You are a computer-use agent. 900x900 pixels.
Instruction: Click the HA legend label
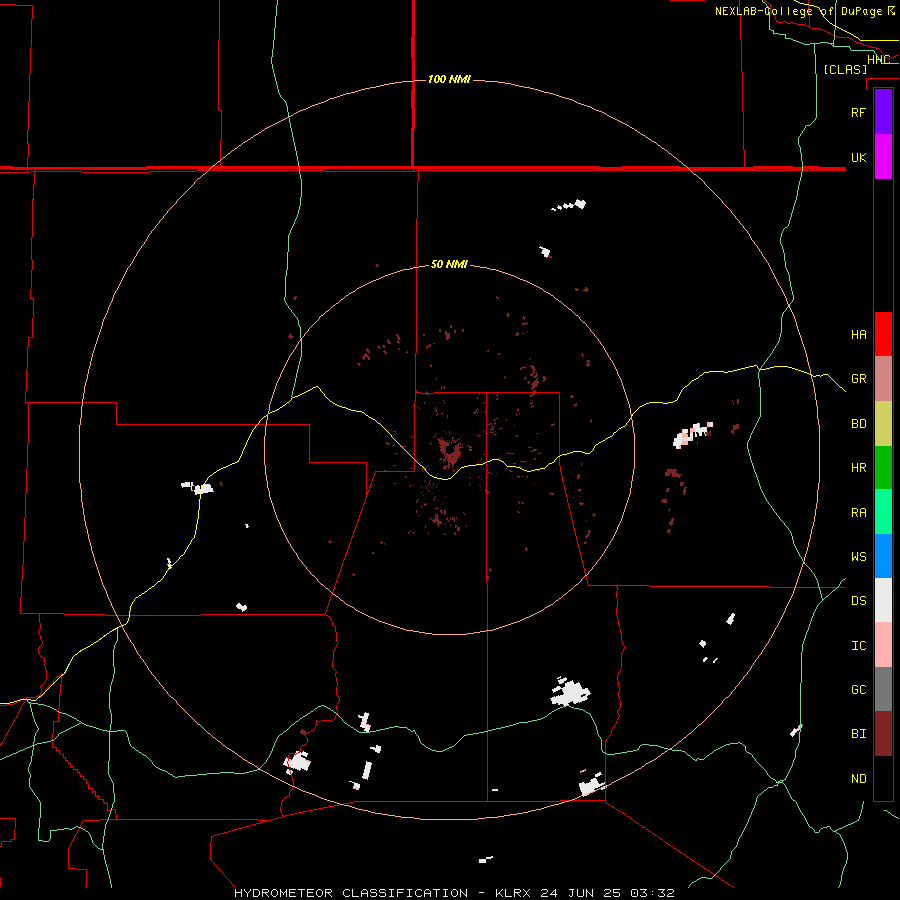coord(858,334)
